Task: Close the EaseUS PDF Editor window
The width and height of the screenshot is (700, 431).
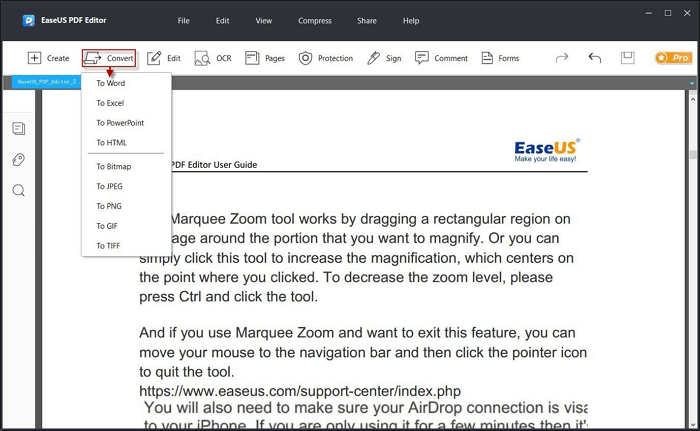Action: click(x=688, y=13)
